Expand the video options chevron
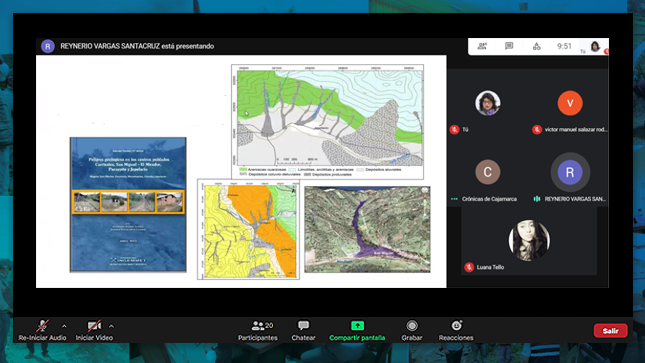645x363 pixels. click(x=111, y=326)
